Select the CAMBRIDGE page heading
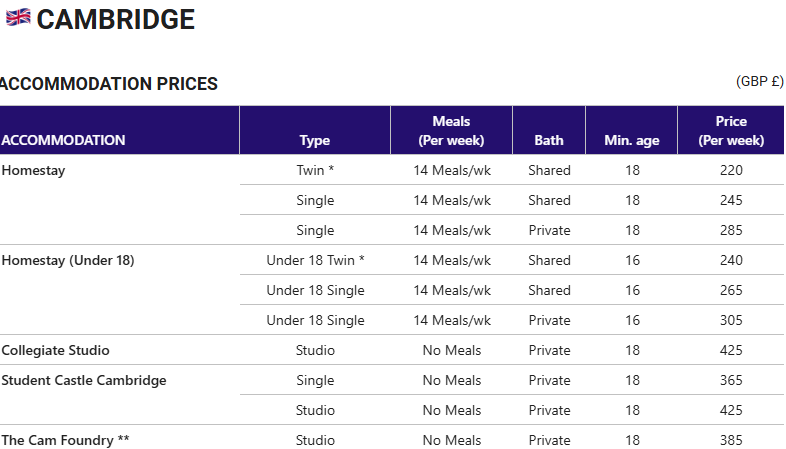 point(115,20)
